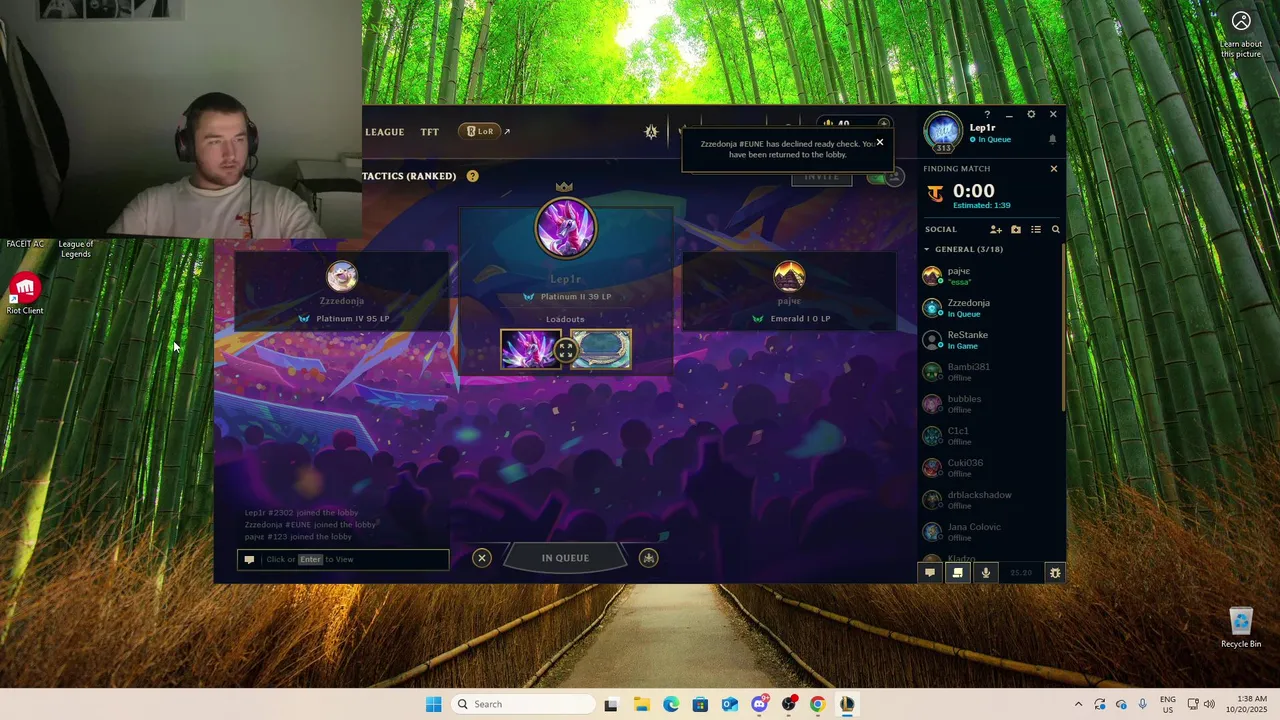1280x720 pixels.
Task: Select offline friend Jana Colovic
Action: (990, 531)
